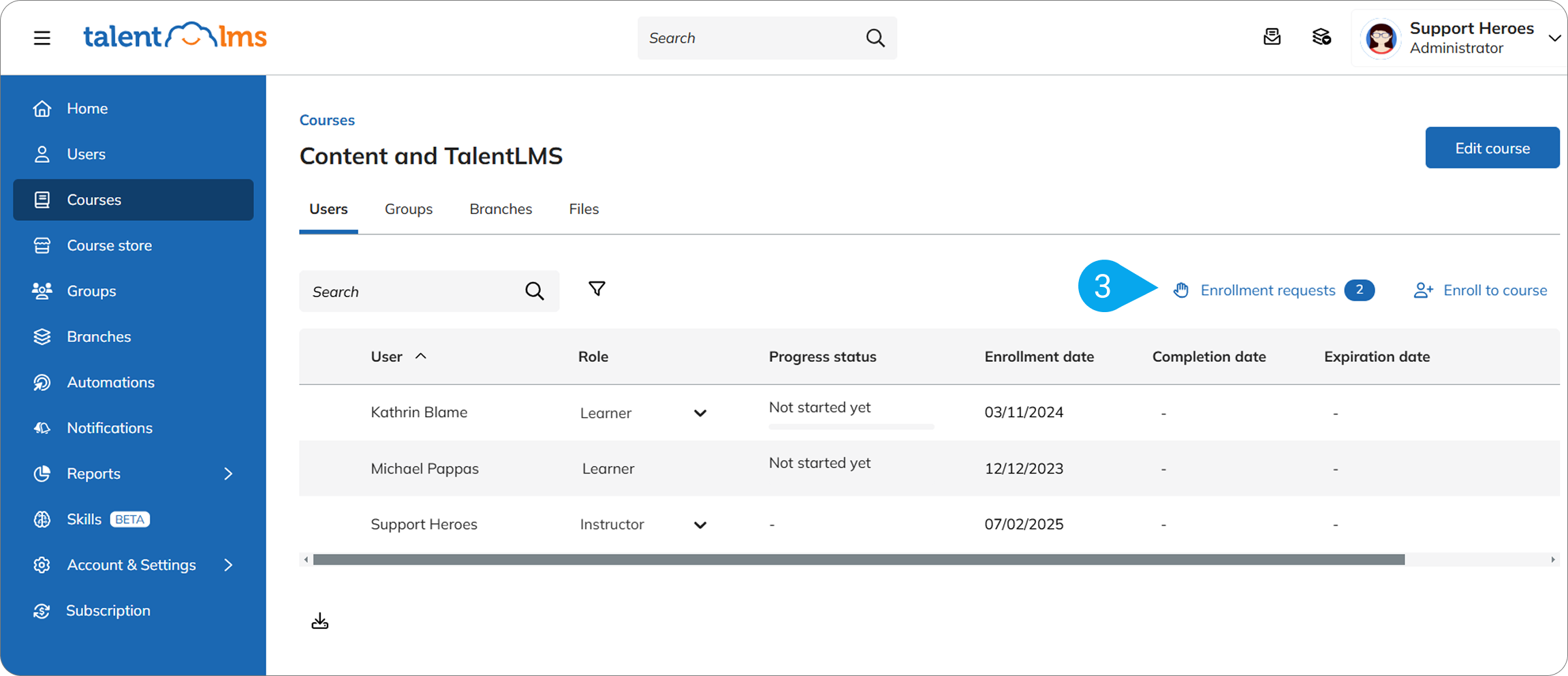The width and height of the screenshot is (1568, 676).
Task: Open the messages inbox icon
Action: (1272, 37)
